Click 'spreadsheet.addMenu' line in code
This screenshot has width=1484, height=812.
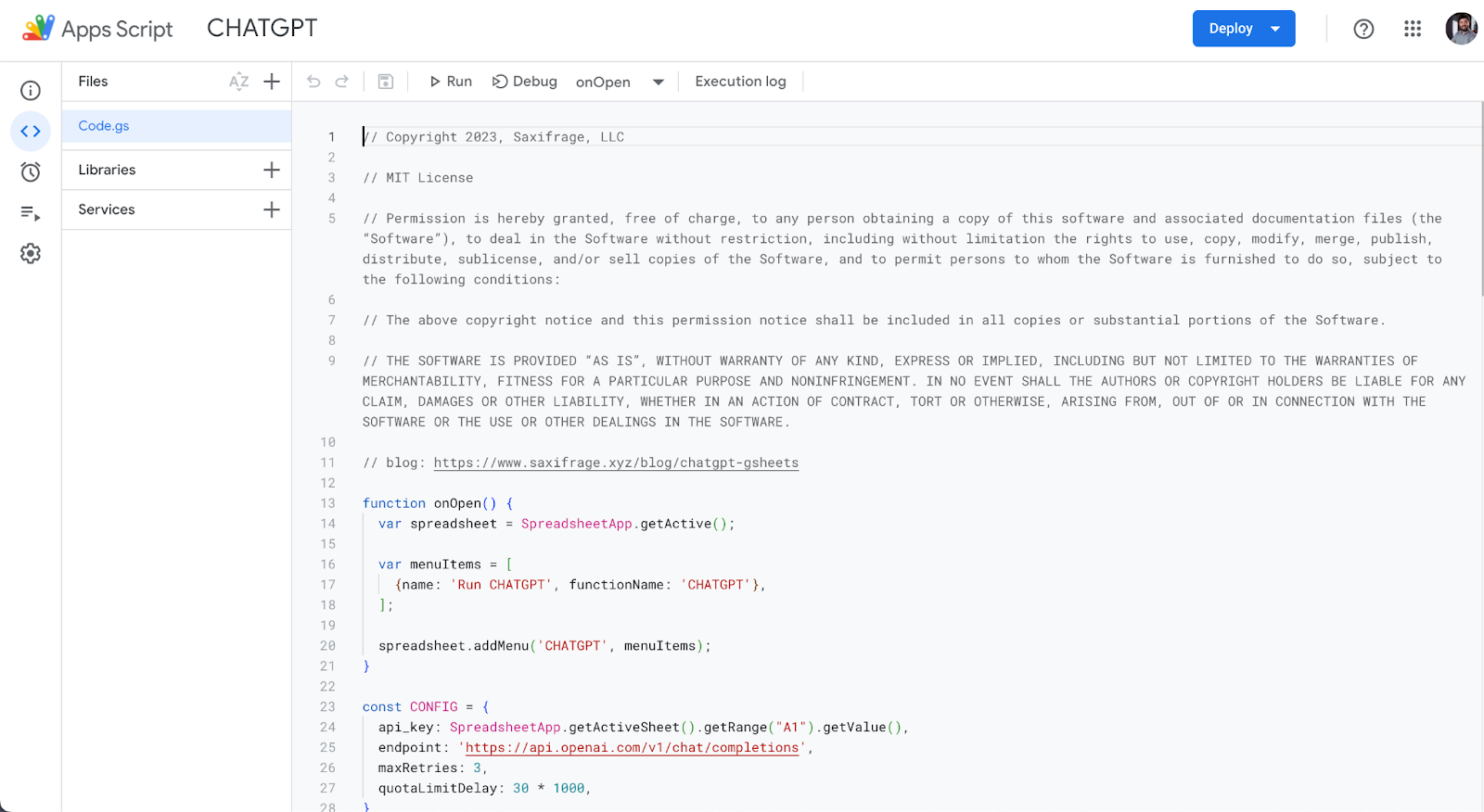(544, 646)
